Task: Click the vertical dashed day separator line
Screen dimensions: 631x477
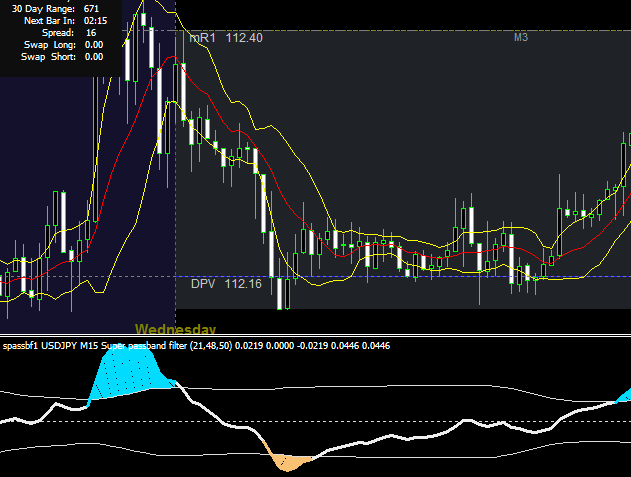Action: (175, 200)
